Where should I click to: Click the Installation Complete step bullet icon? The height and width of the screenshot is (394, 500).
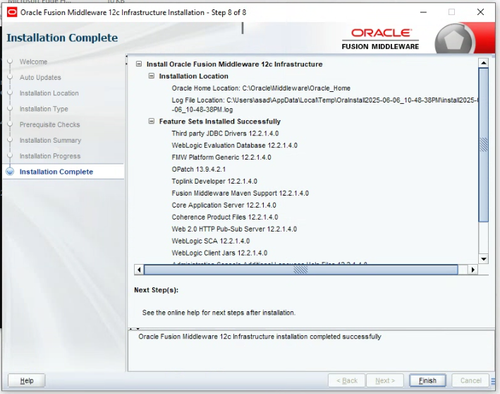[x=10, y=171]
